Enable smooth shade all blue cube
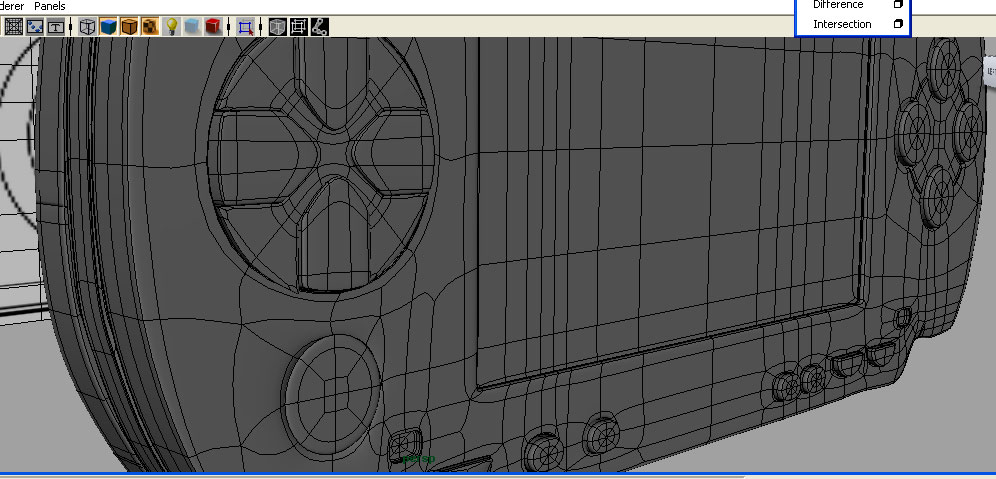The height and width of the screenshot is (479, 996). 109,27
